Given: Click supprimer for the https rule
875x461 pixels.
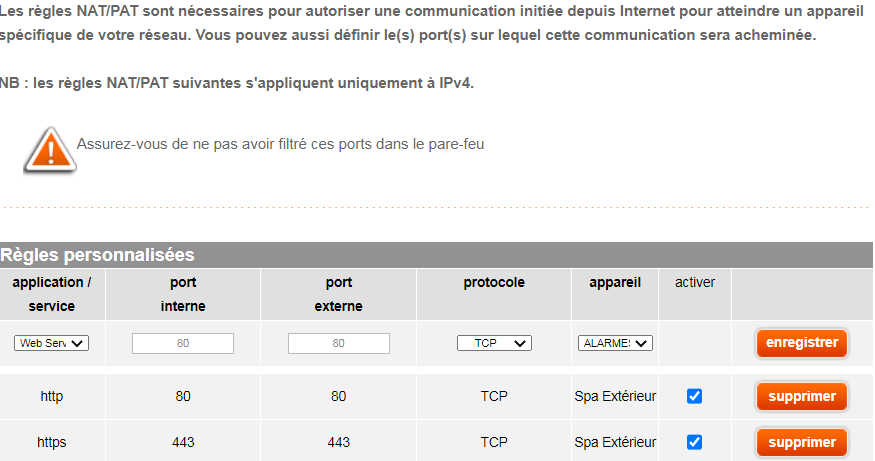Looking at the screenshot, I should [x=802, y=442].
